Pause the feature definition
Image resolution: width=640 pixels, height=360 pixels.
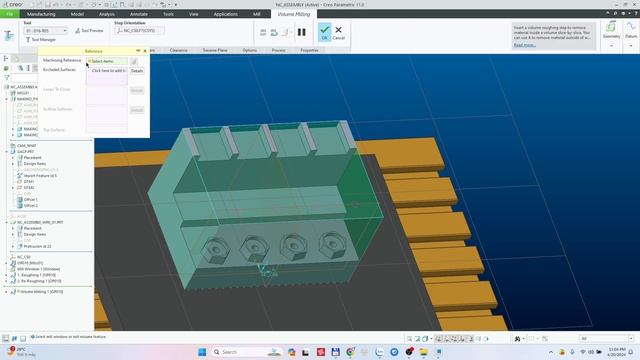[302, 32]
